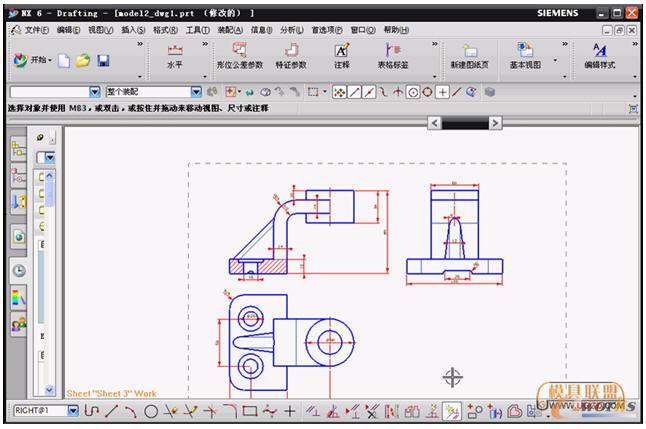Open the History clock panel in sidebar
The image size is (646, 429).
pos(18,270)
